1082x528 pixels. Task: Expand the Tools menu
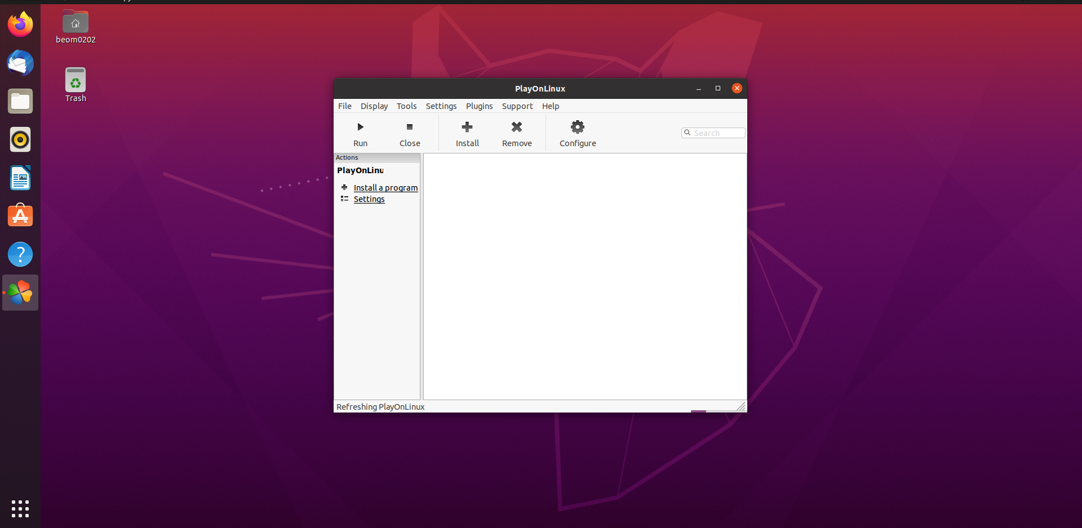406,106
